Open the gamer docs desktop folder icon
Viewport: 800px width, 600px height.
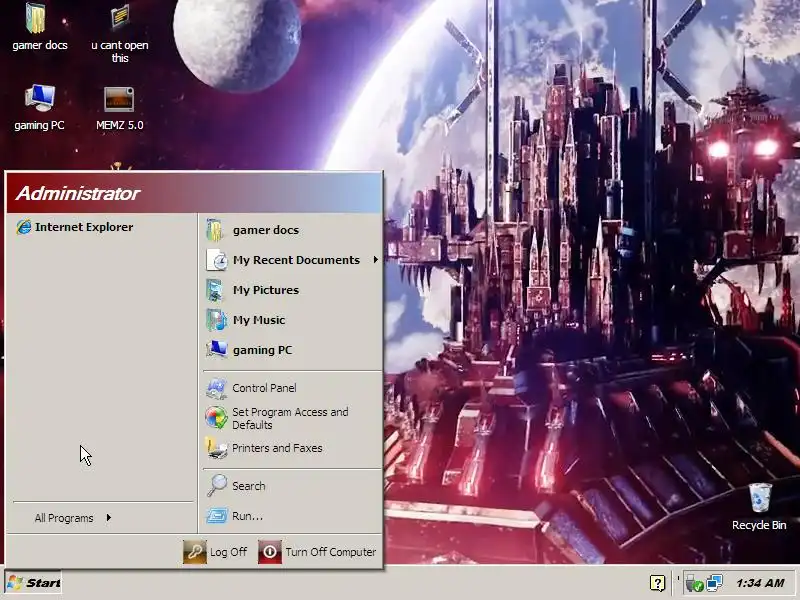click(36, 18)
